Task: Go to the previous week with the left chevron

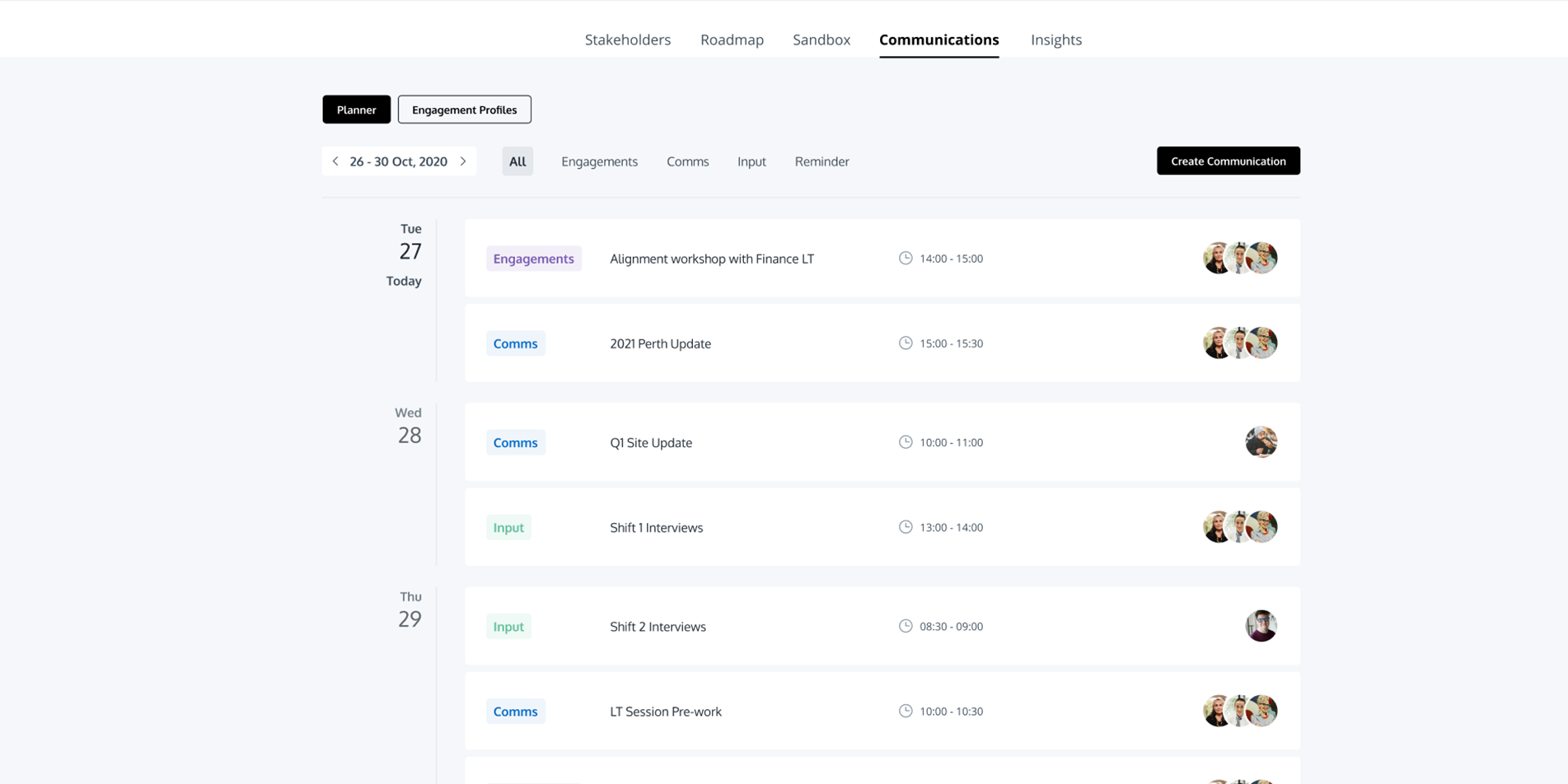Action: tap(335, 161)
